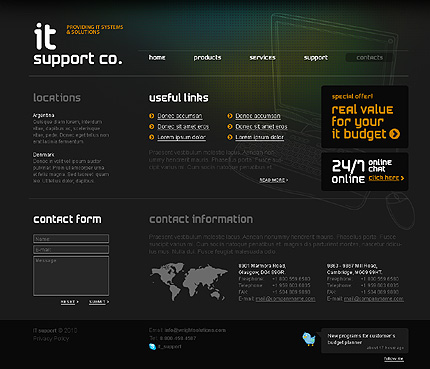Screen dimensions: 430x369
Task: Click the Skype icon beside it_support
Action: click(x=152, y=347)
